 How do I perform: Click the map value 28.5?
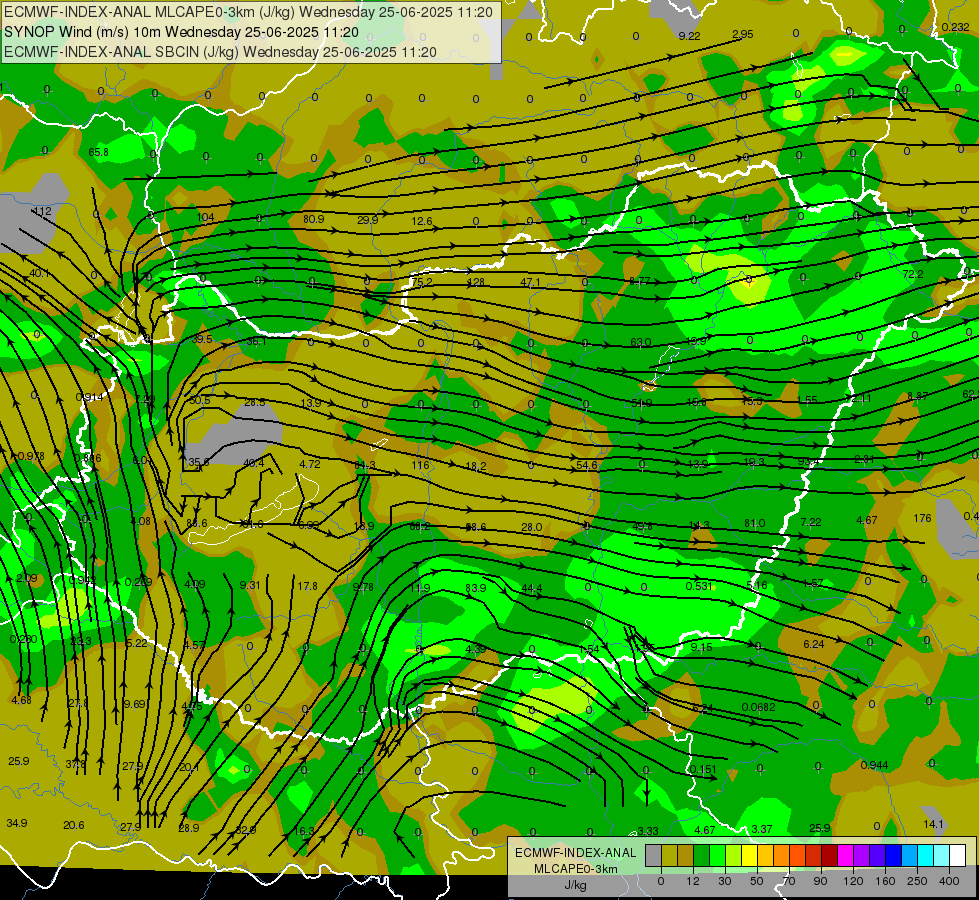(254, 403)
